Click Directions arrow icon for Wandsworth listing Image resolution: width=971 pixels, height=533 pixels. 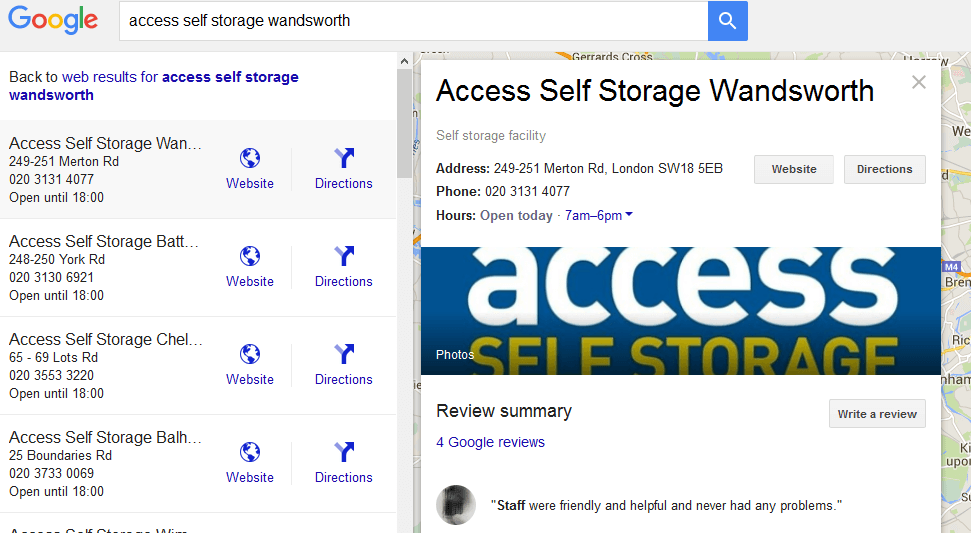[x=344, y=158]
